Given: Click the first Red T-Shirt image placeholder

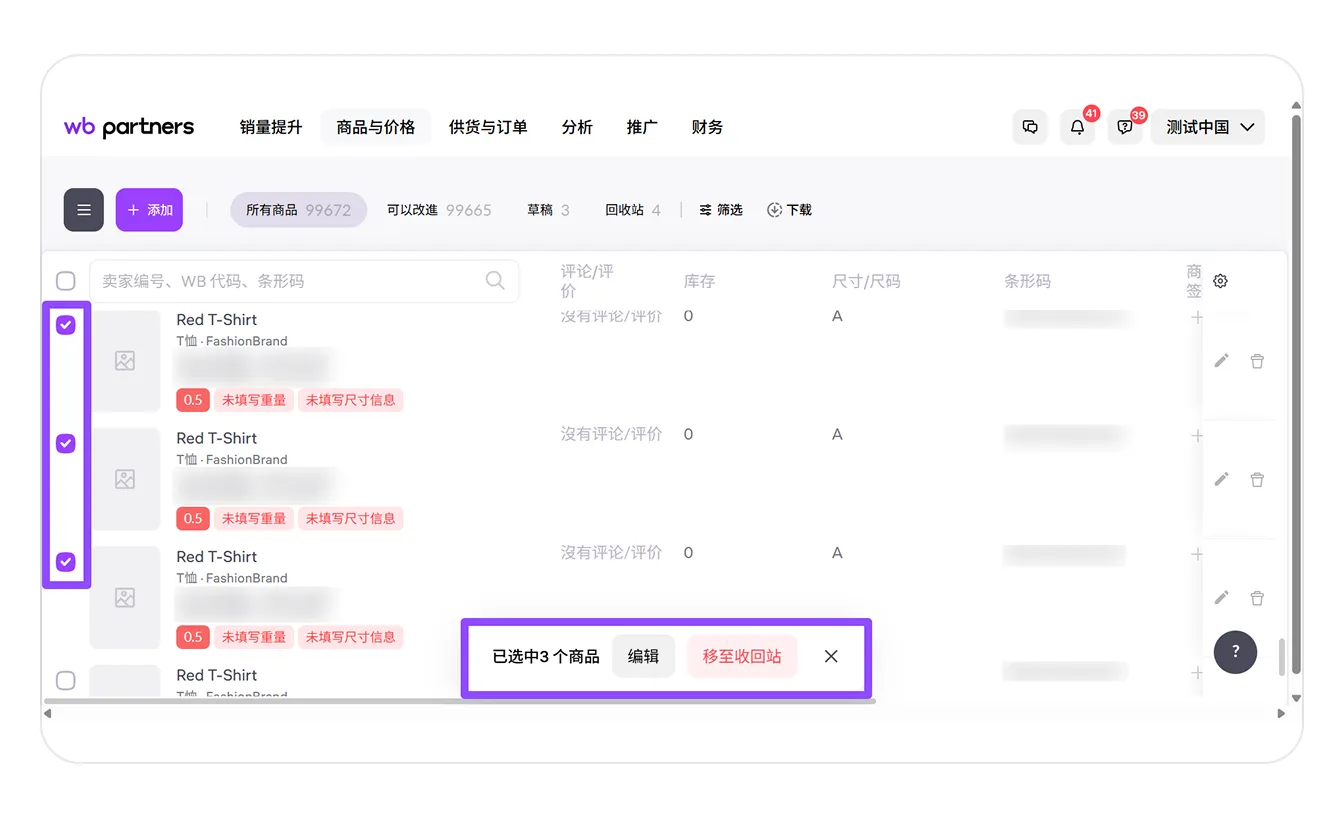Looking at the screenshot, I should pyautogui.click(x=125, y=361).
